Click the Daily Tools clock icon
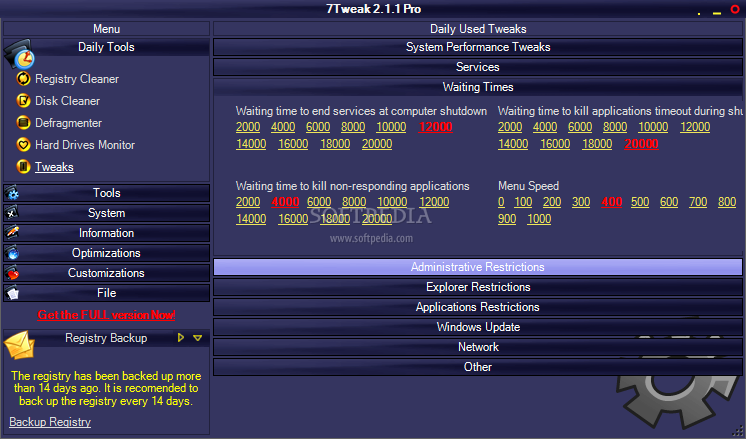Screen dimensions: 746x439 (20, 54)
